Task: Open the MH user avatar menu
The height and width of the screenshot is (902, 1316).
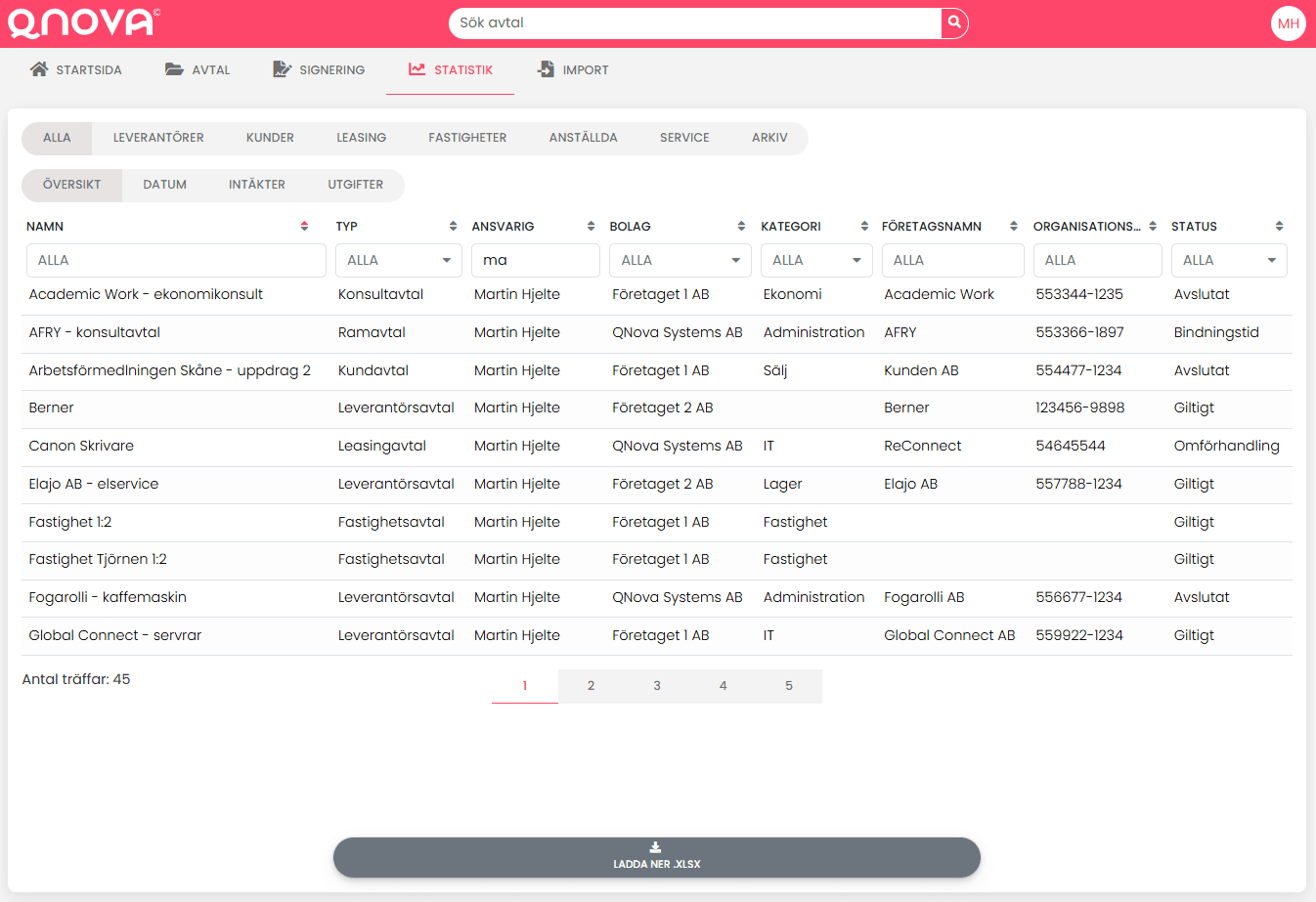Action: [1289, 23]
